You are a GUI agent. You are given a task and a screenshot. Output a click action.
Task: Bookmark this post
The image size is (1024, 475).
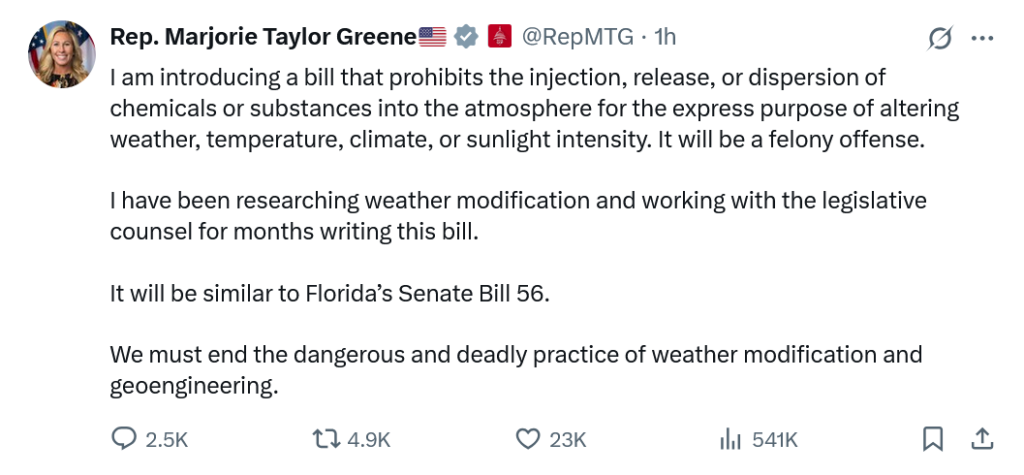(x=932, y=439)
